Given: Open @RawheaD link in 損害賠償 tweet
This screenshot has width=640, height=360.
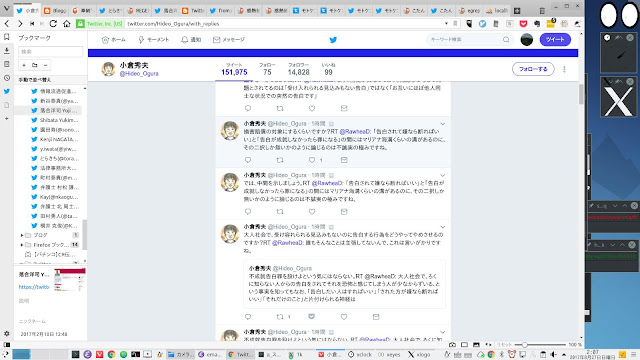Looking at the screenshot, I should (355, 131).
